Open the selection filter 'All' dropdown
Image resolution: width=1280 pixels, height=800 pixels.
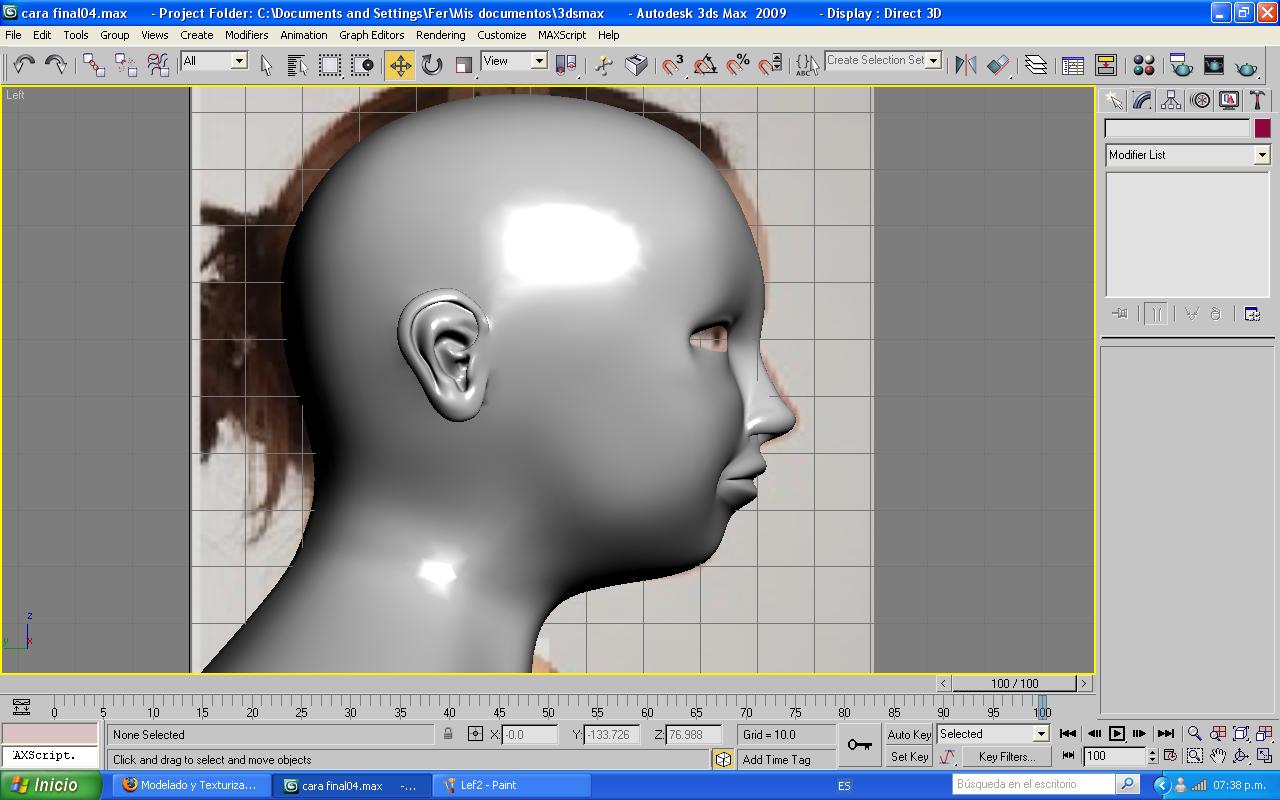point(239,61)
